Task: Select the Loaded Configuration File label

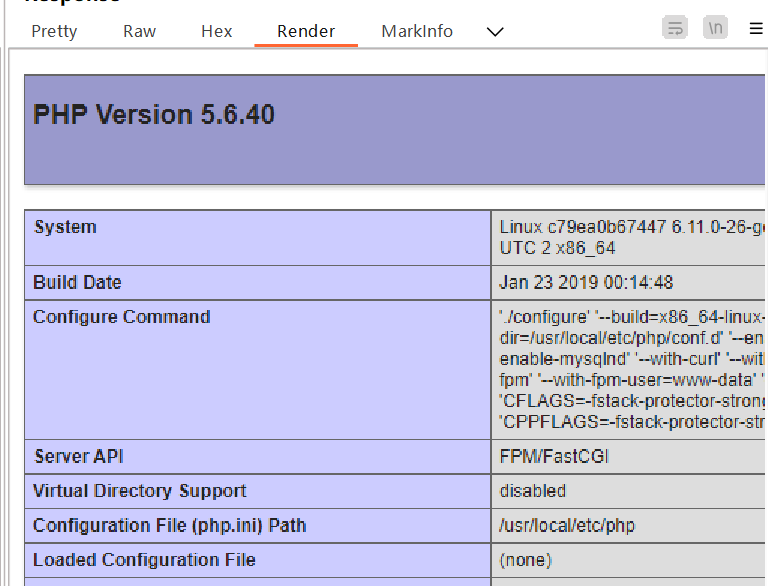Action: point(144,560)
